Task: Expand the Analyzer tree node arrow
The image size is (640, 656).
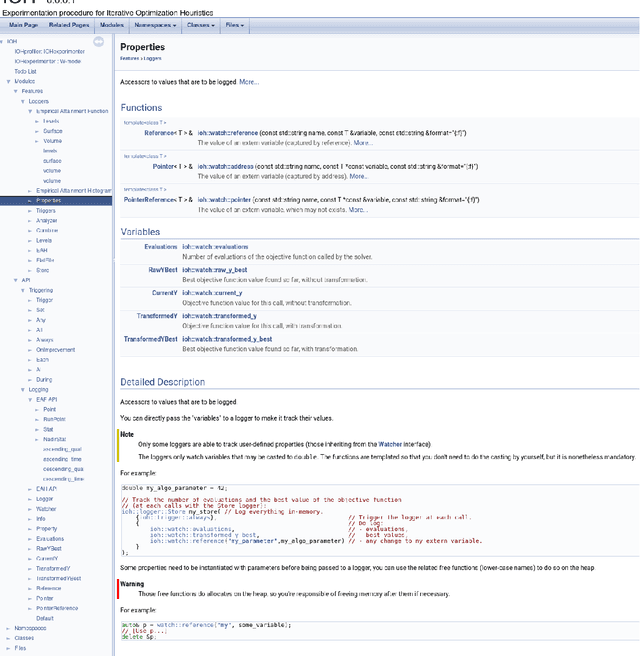Action: point(31,221)
